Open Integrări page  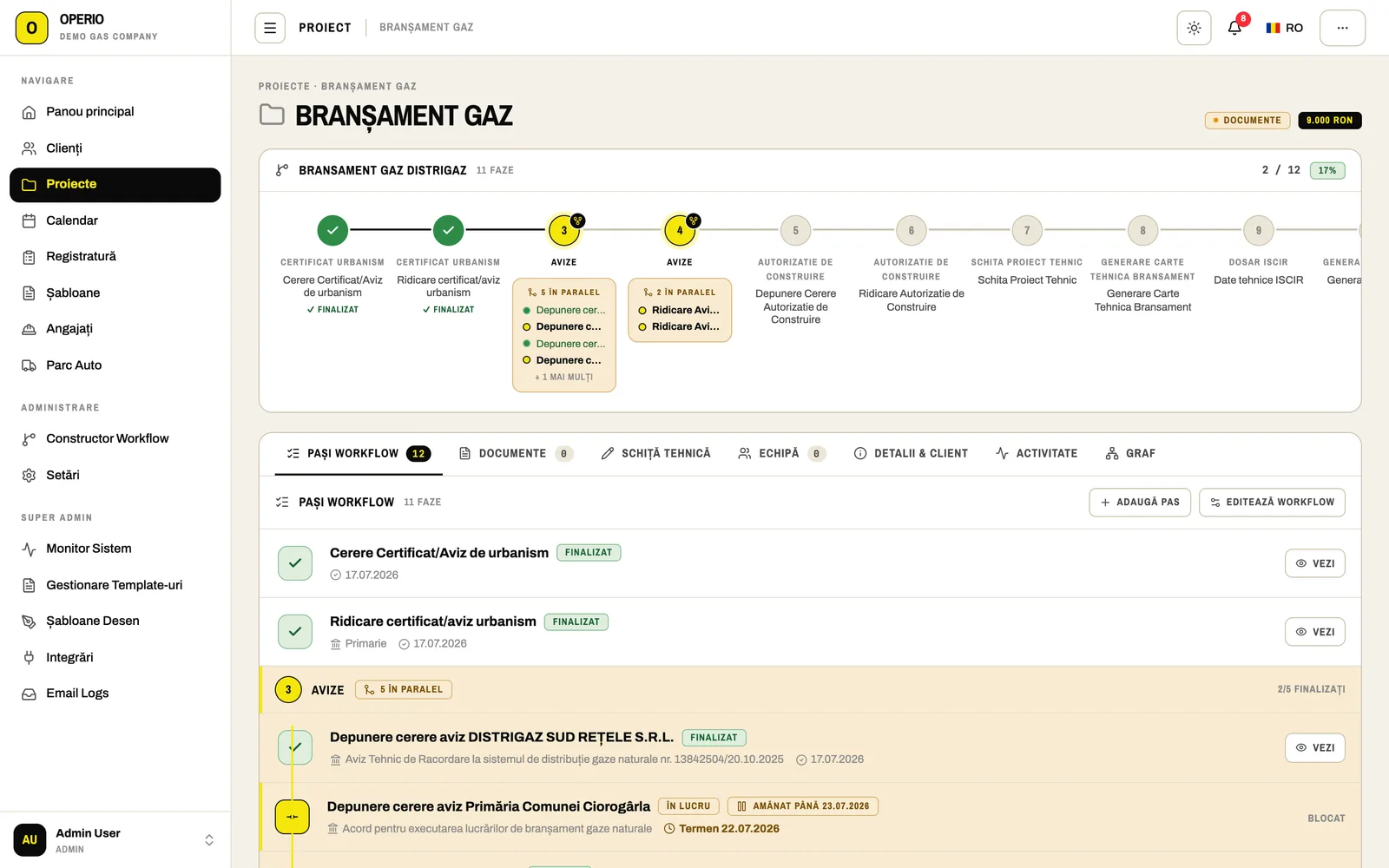[115, 658]
